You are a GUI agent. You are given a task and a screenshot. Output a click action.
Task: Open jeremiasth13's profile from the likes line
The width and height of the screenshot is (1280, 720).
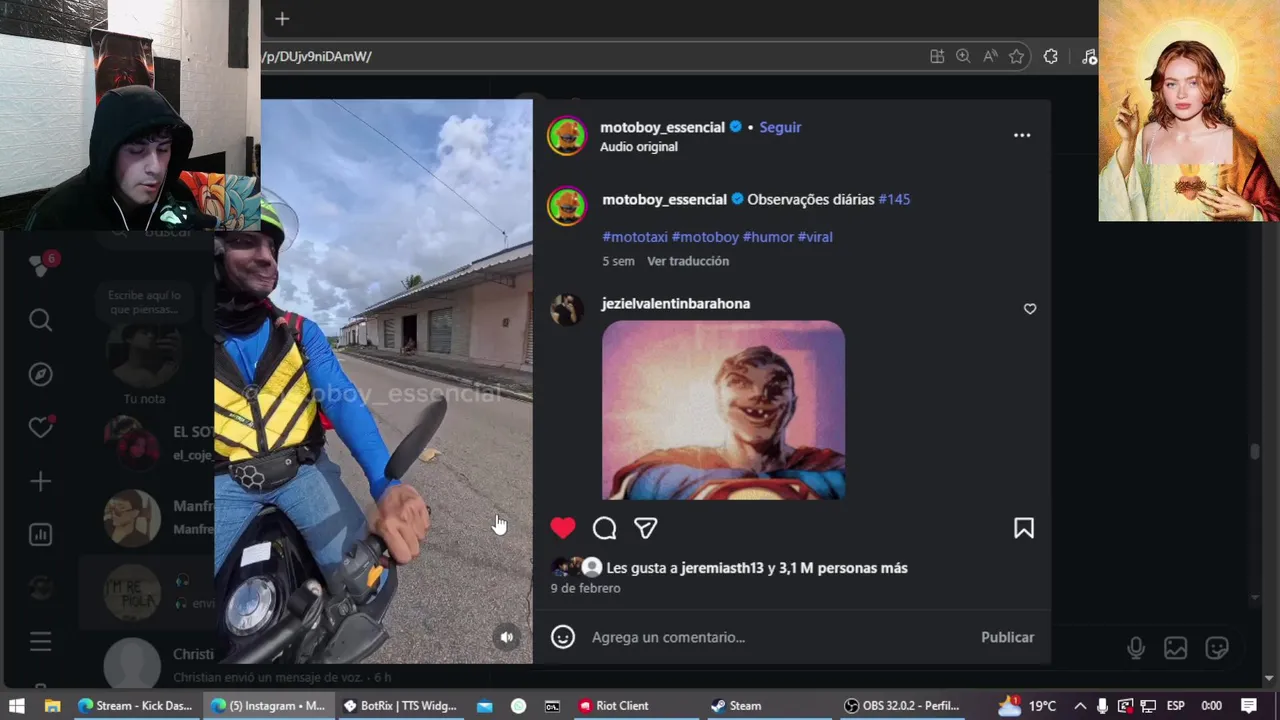coord(722,568)
